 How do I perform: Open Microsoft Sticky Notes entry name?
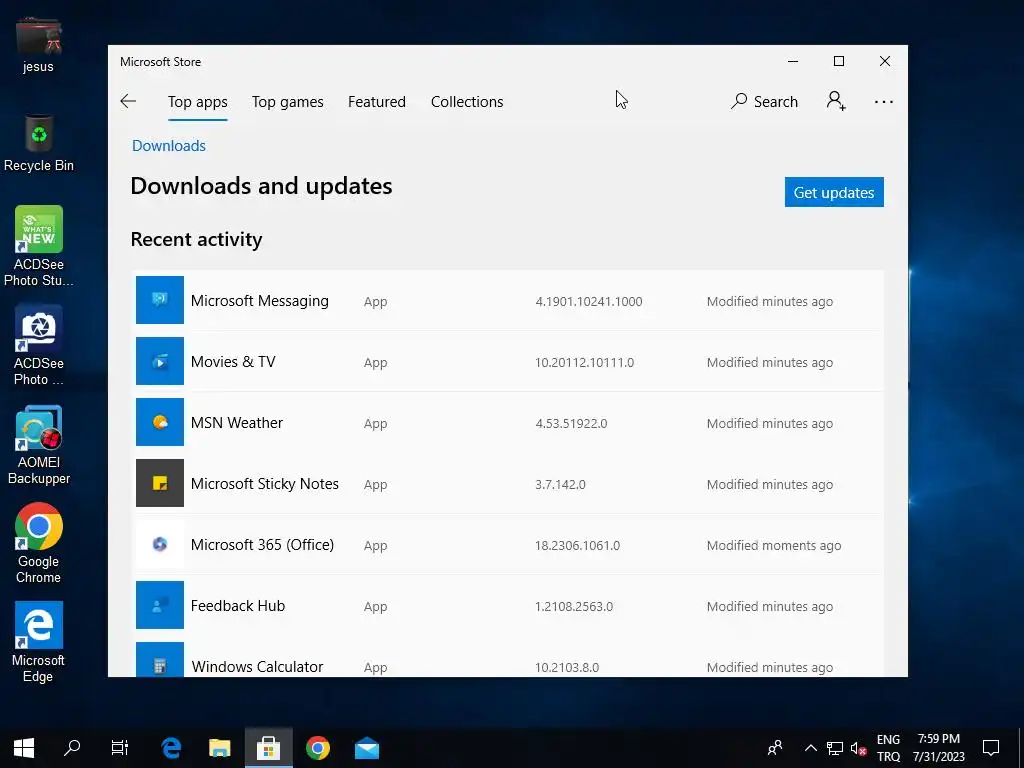tap(264, 484)
